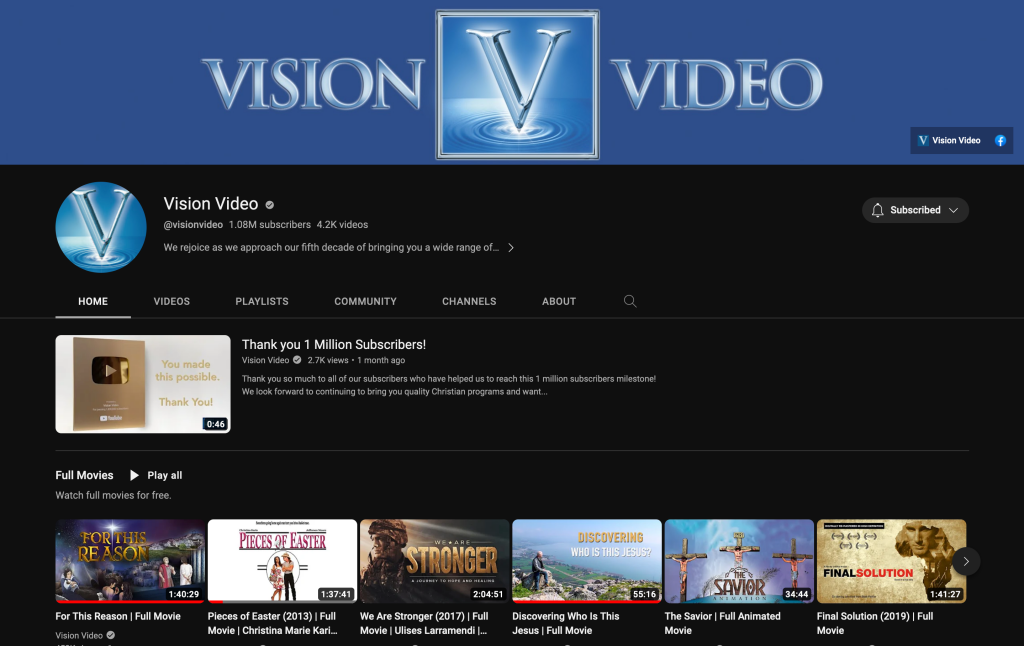Open the For This Reason thumbnail
The image size is (1024, 646).
tap(130, 561)
